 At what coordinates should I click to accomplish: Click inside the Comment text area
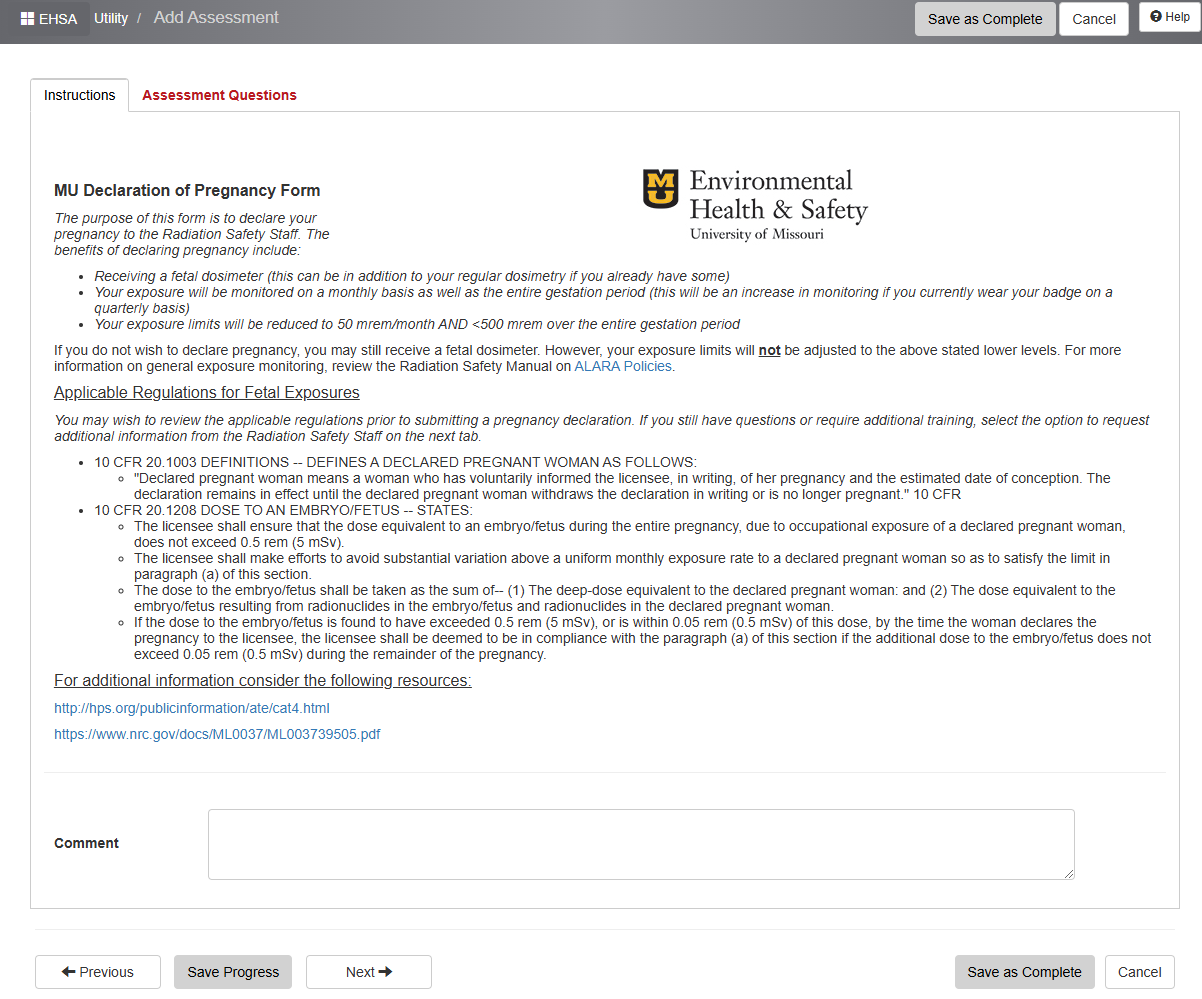point(640,844)
